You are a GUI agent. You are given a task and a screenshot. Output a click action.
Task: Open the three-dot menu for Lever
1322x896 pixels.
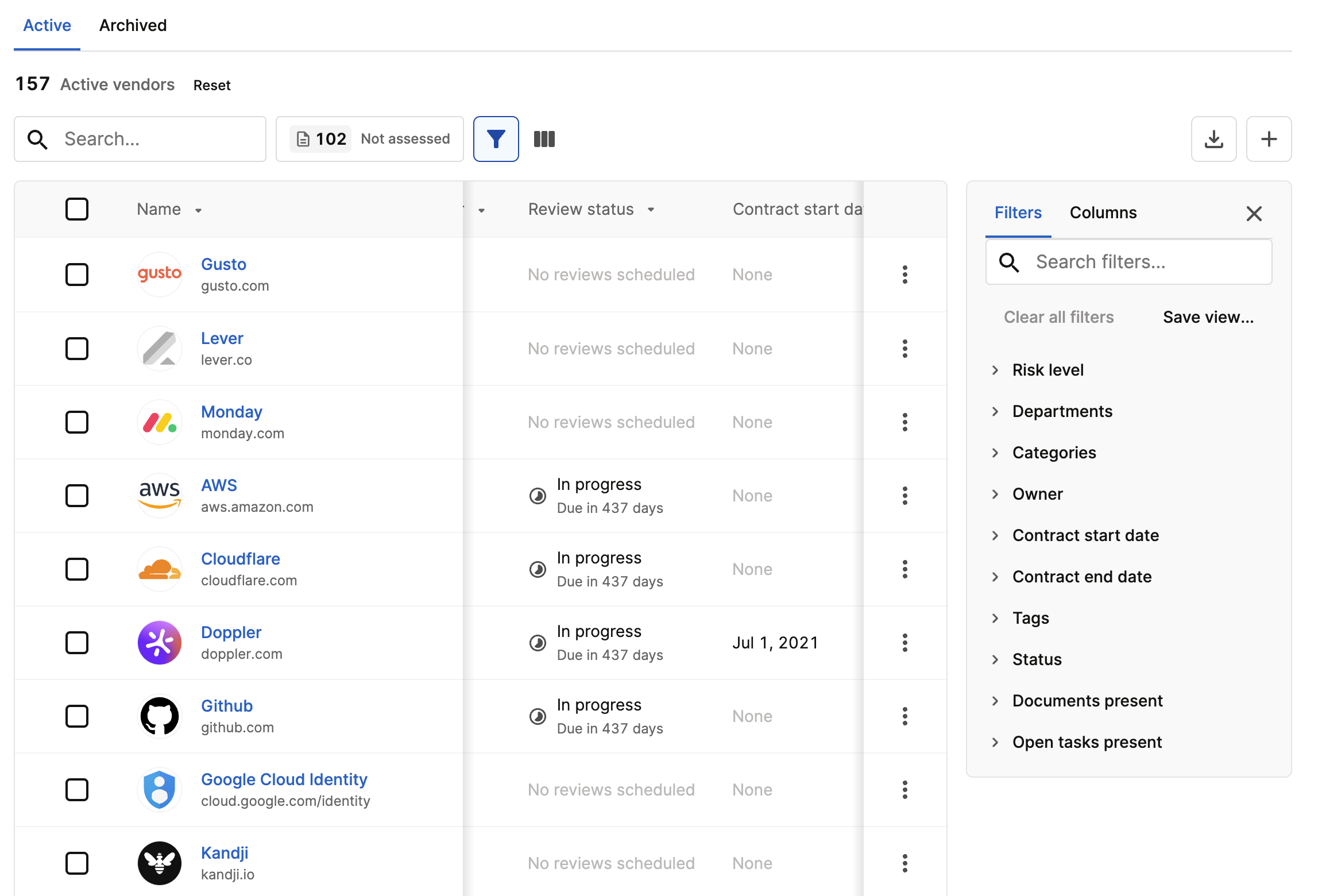pyautogui.click(x=904, y=349)
